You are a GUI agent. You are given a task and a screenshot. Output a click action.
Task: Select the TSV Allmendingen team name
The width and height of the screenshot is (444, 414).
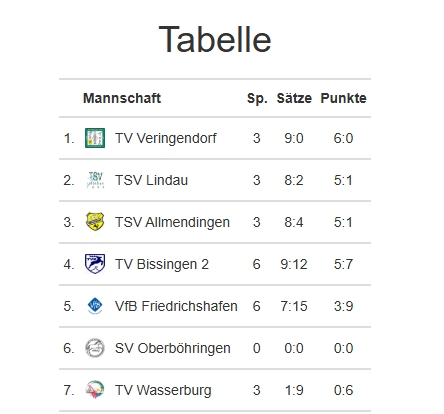tap(172, 222)
